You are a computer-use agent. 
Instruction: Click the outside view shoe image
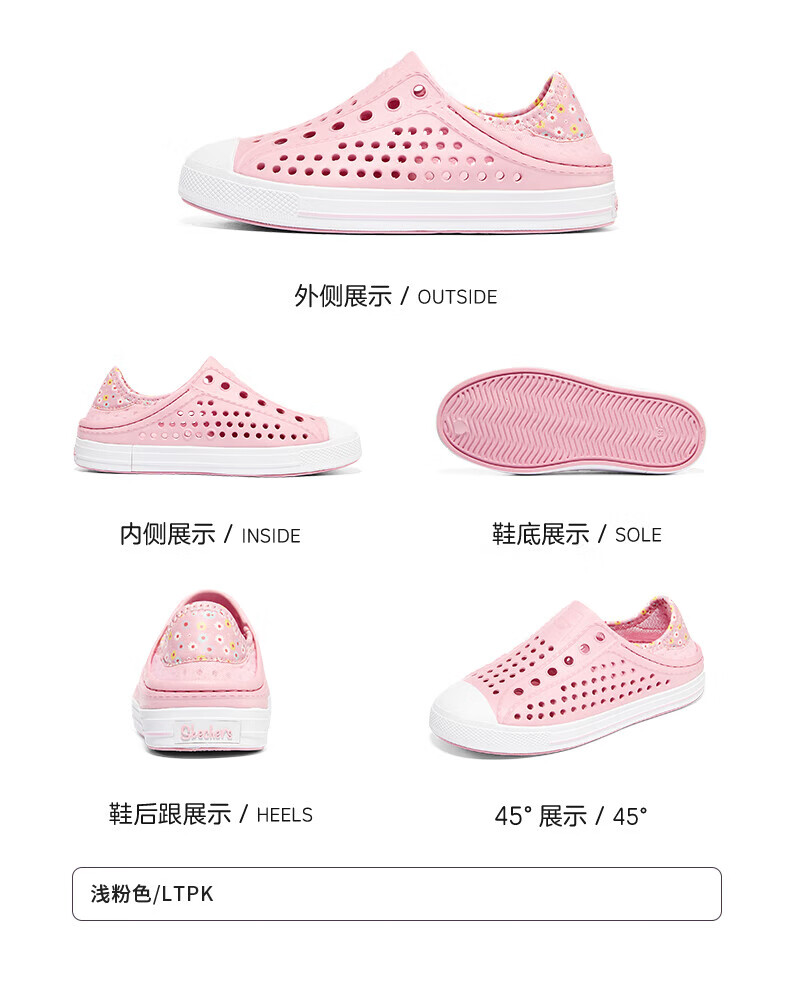tap(398, 142)
